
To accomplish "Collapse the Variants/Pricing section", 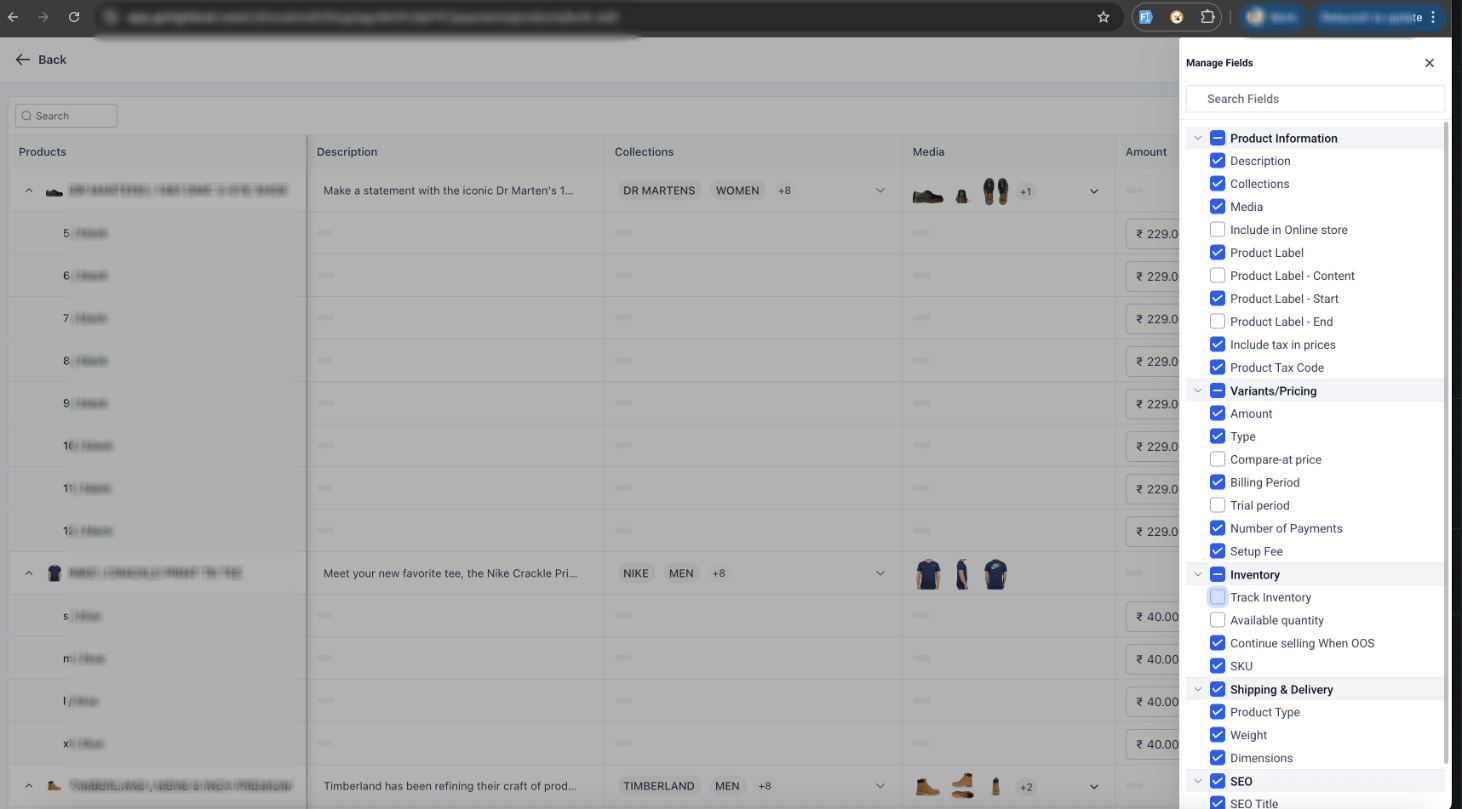I will (1198, 391).
